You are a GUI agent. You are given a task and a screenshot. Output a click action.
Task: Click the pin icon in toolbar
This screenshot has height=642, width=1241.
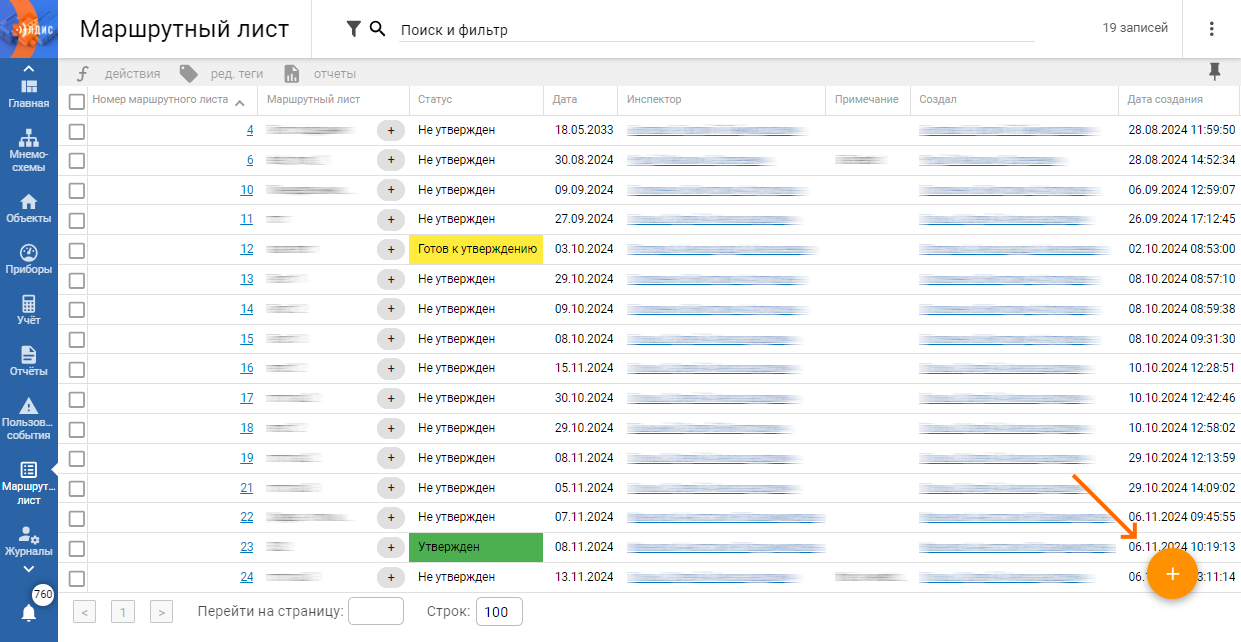tap(1215, 71)
